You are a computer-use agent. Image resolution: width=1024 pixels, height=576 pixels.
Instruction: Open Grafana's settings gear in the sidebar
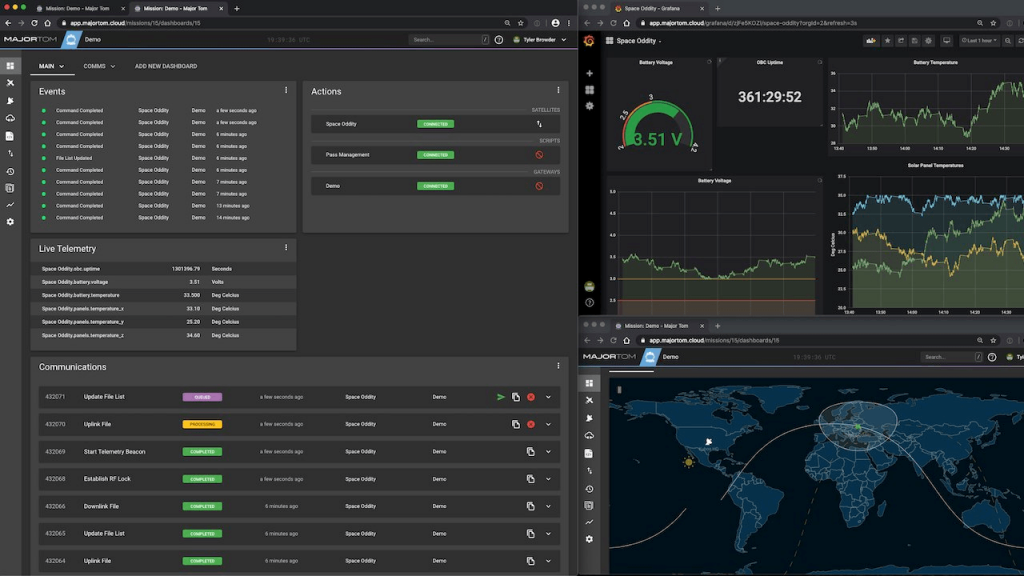click(x=590, y=106)
